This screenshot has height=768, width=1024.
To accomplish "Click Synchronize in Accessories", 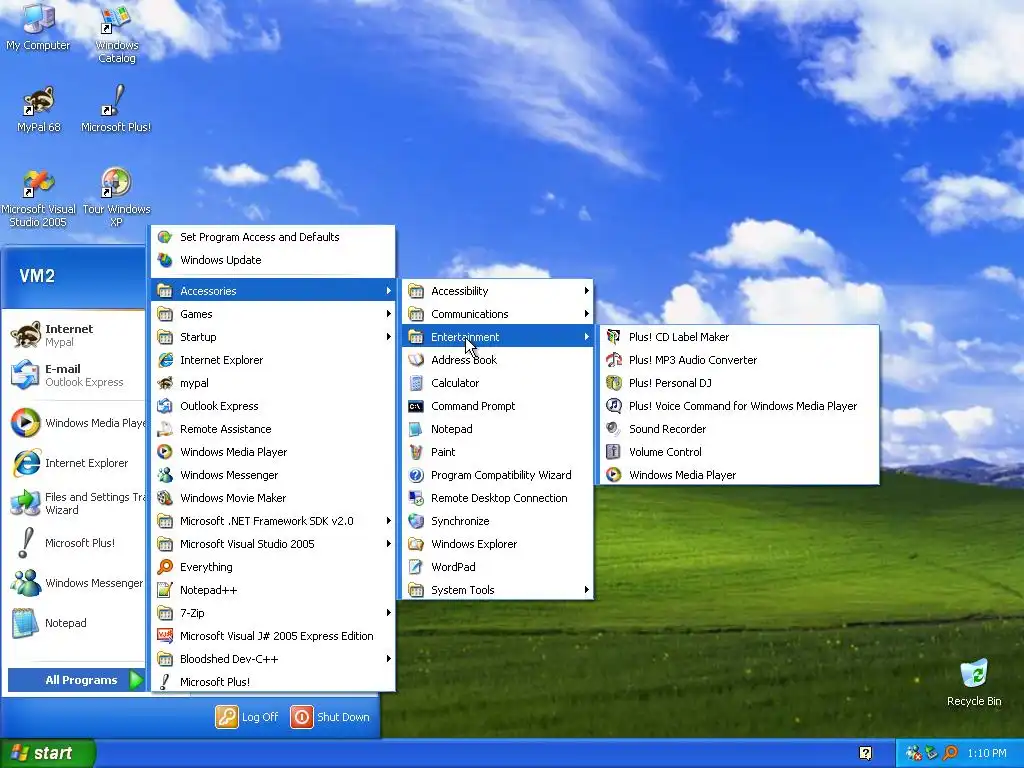I will click(x=498, y=520).
